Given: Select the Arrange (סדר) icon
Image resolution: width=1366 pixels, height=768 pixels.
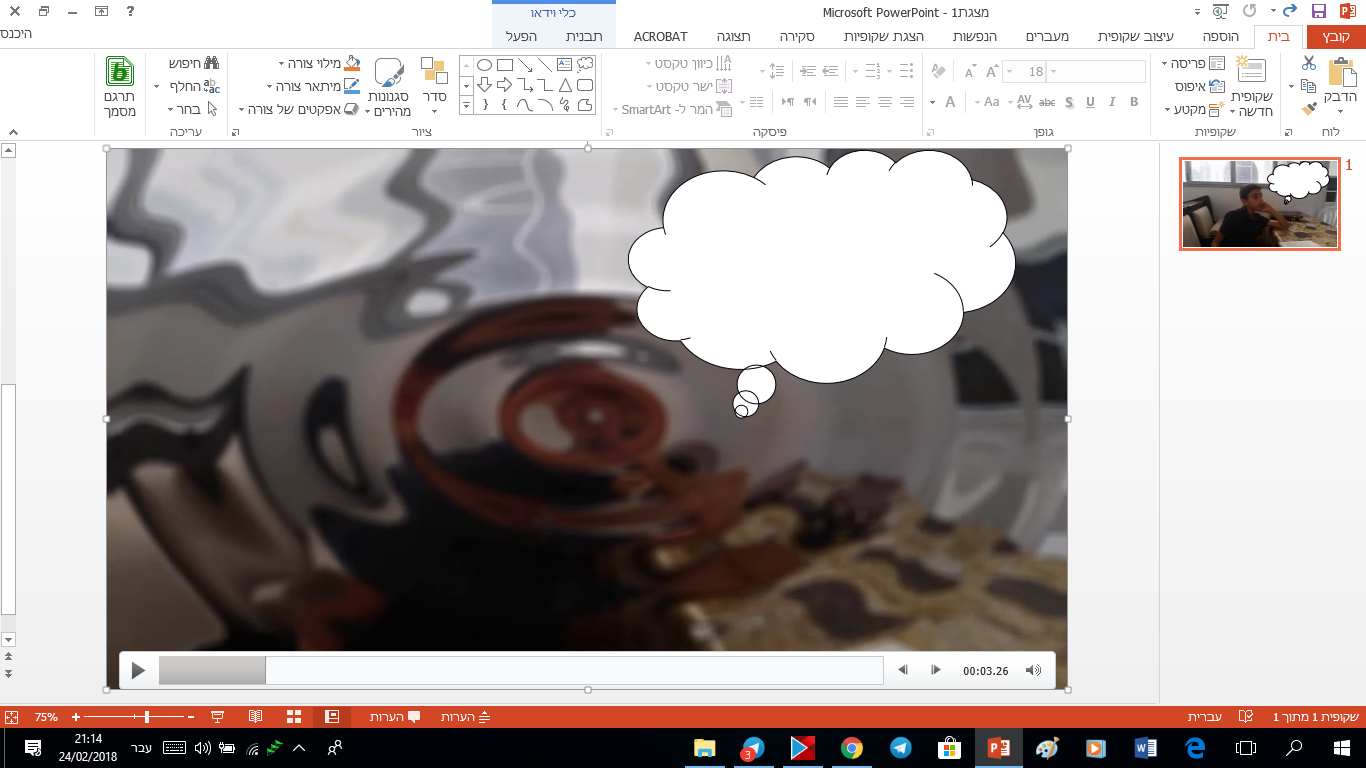Looking at the screenshot, I should (x=434, y=71).
